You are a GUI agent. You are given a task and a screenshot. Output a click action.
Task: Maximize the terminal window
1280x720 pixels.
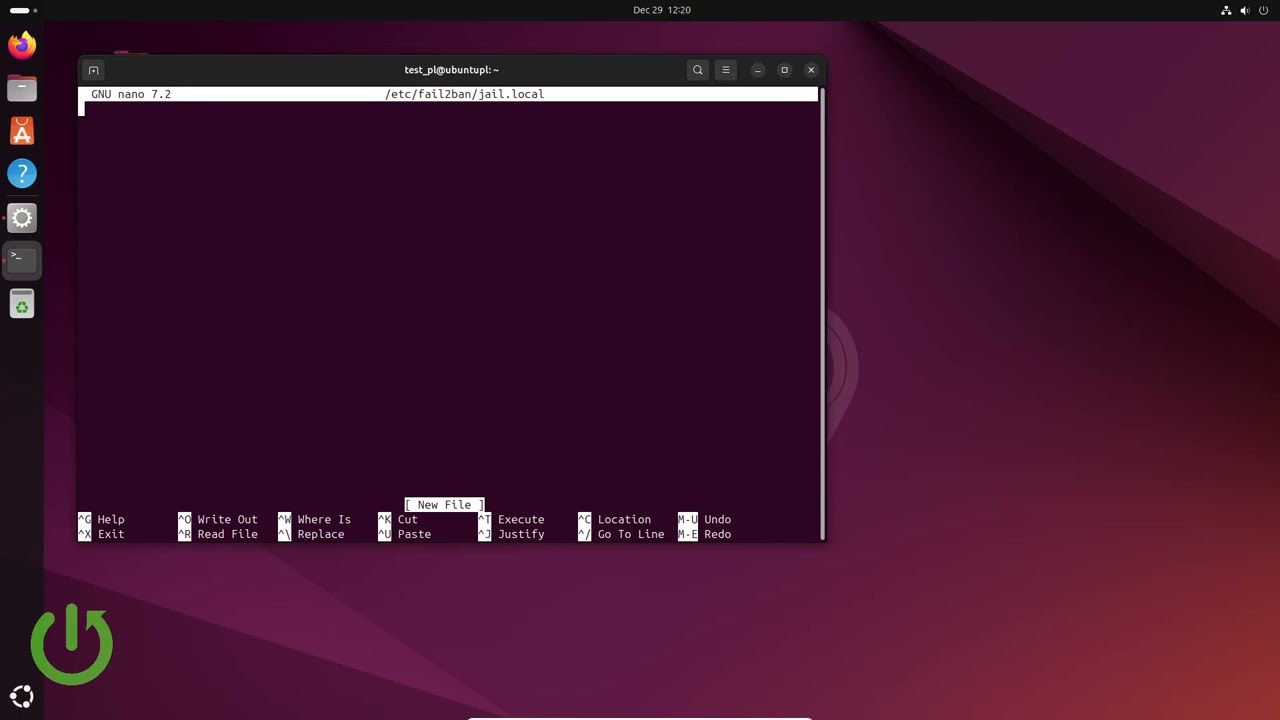(785, 70)
